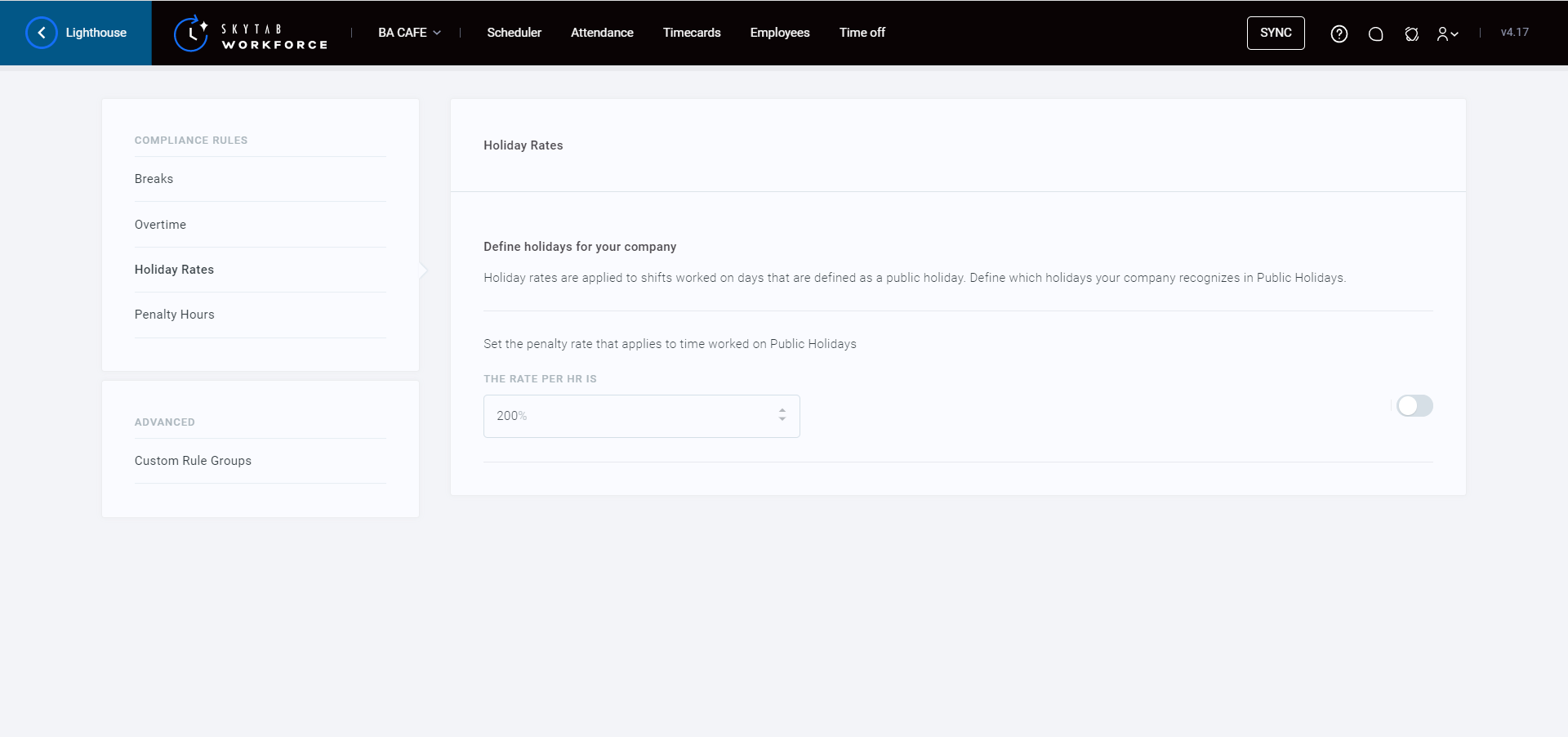
Task: Enable the holiday penalty rate toggle
Action: [x=1414, y=406]
